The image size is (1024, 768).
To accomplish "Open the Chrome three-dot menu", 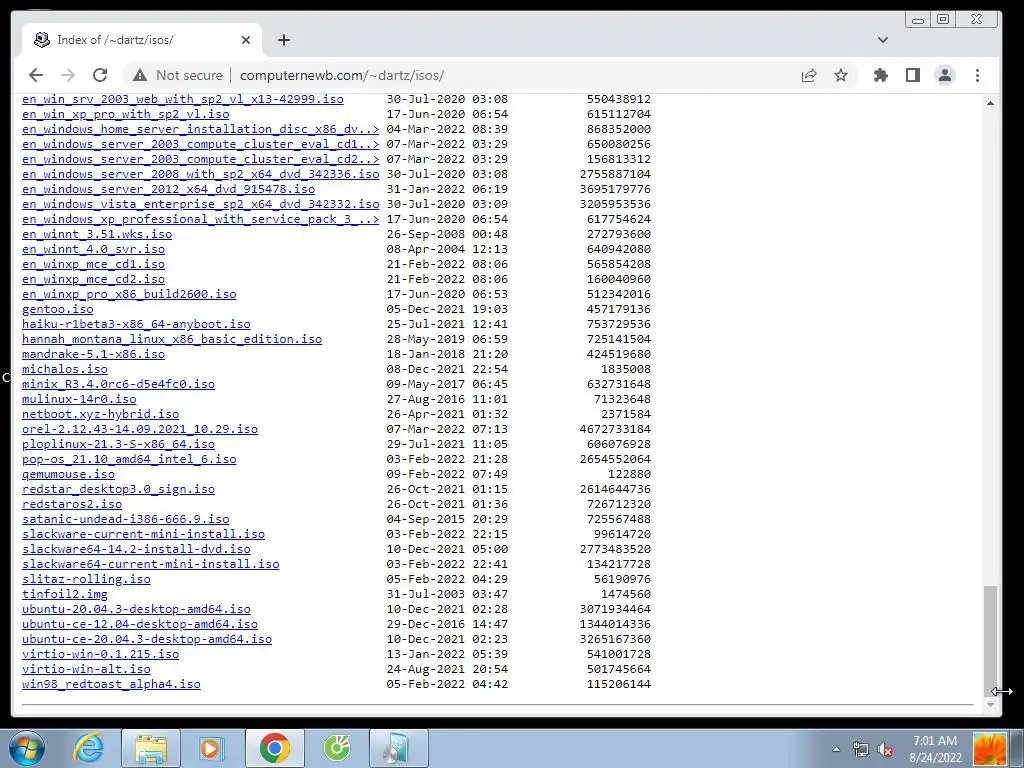I will click(978, 75).
